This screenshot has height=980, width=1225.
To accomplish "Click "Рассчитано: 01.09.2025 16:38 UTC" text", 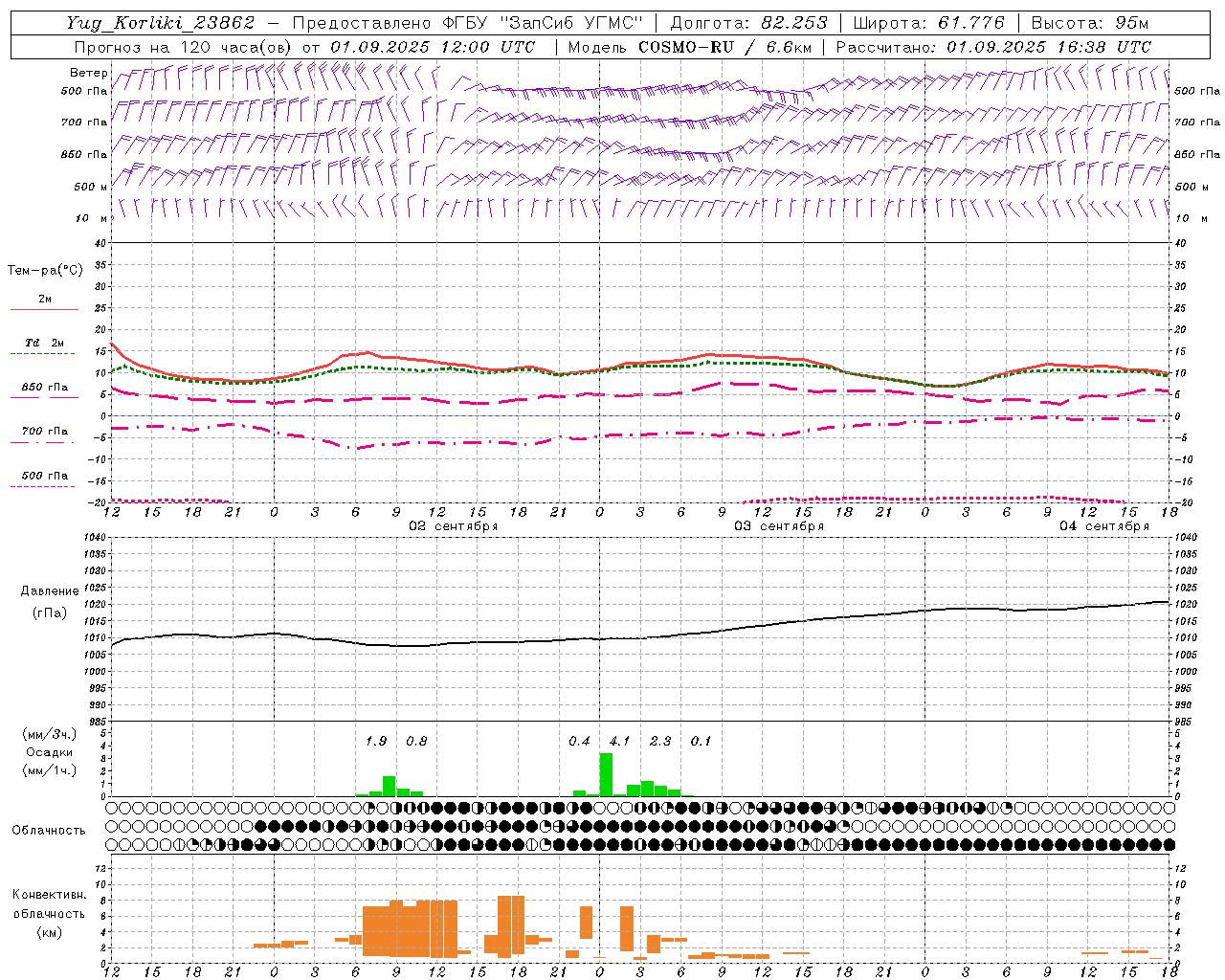I will 993,47.
